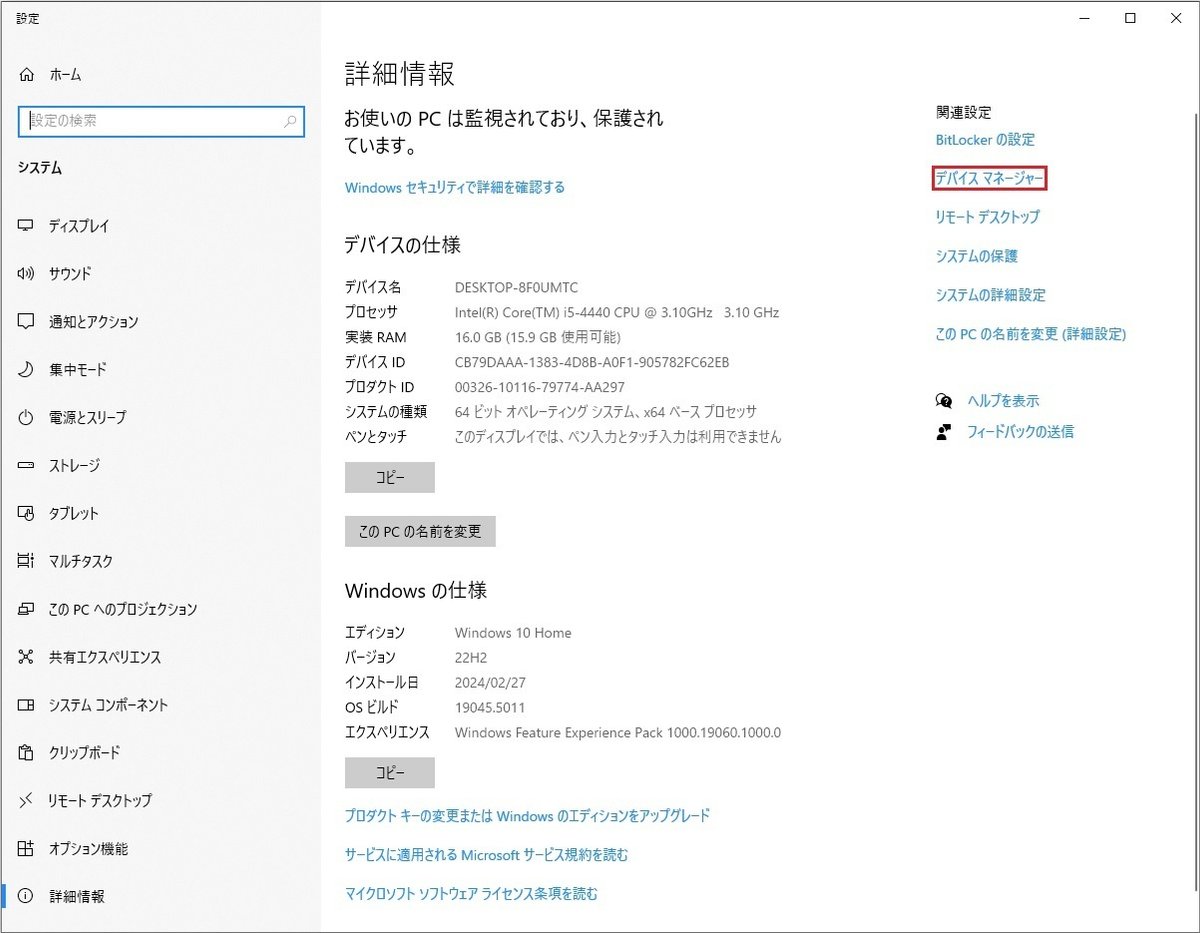Click the Display monitor icon
The height and width of the screenshot is (933, 1200).
pos(27,226)
